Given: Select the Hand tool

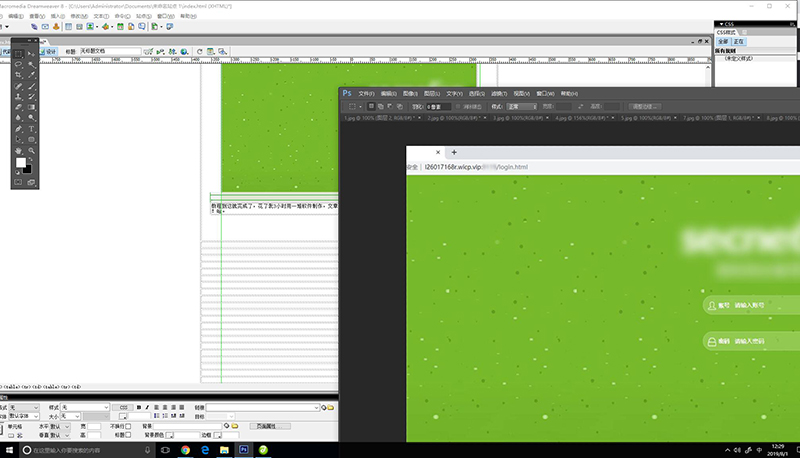Looking at the screenshot, I should click(x=19, y=151).
